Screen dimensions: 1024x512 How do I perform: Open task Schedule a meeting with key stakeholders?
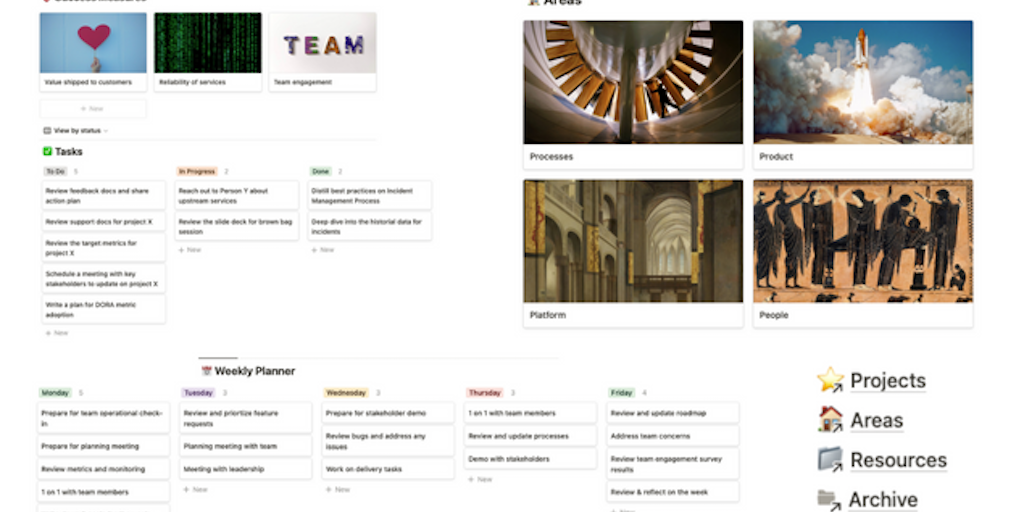pyautogui.click(x=104, y=279)
